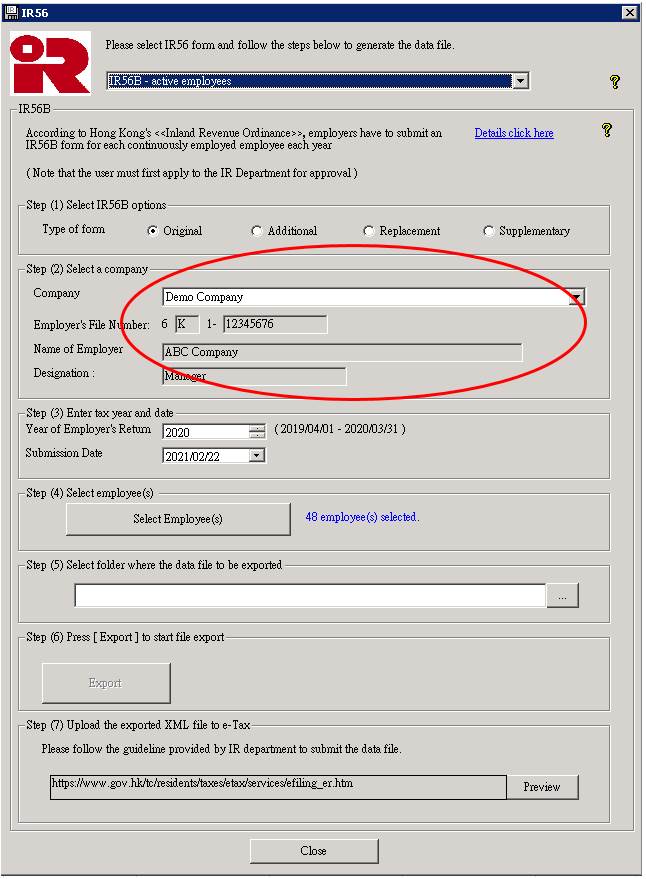Click the IR56 title bar window icon
646x879 pixels.
11,12
